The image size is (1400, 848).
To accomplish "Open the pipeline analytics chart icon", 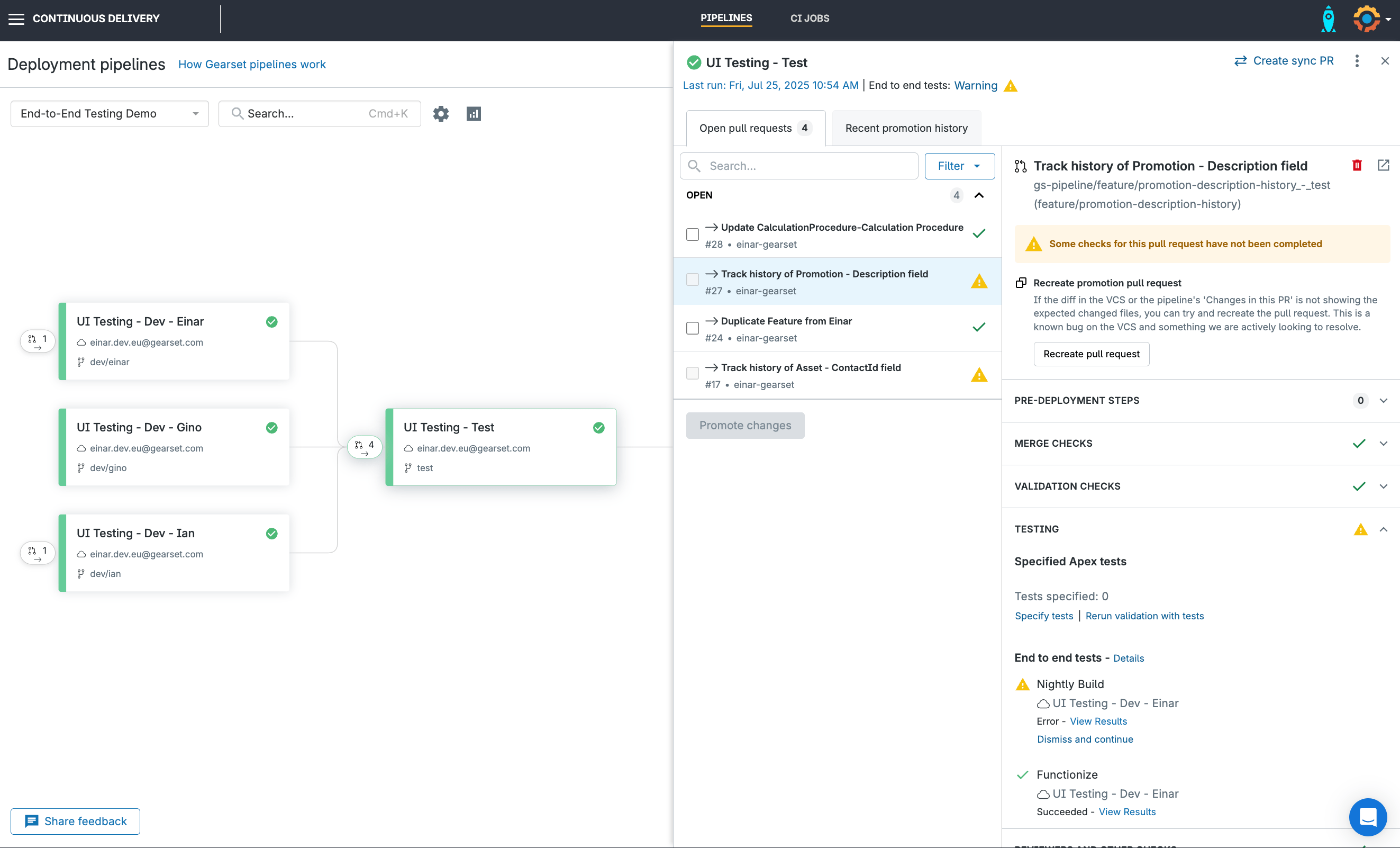I will (x=475, y=114).
